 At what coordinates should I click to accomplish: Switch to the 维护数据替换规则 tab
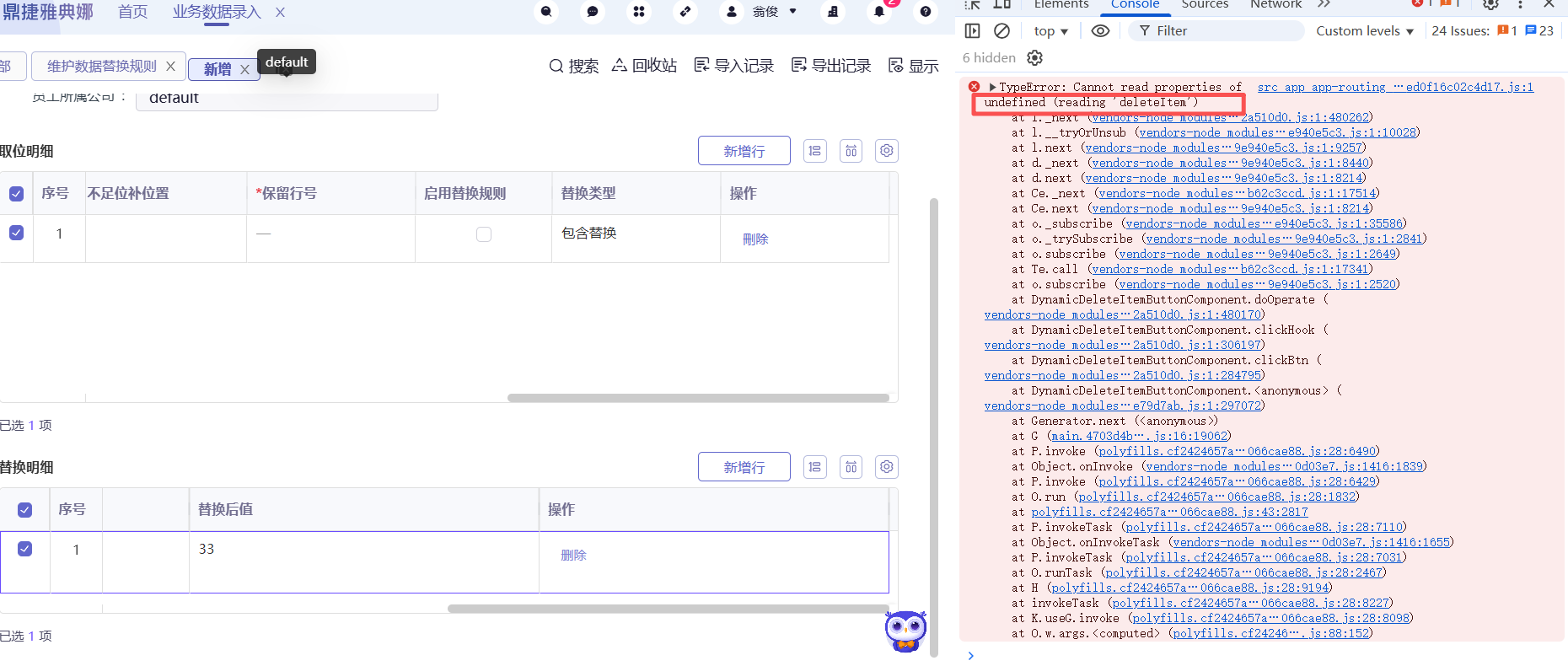click(102, 67)
